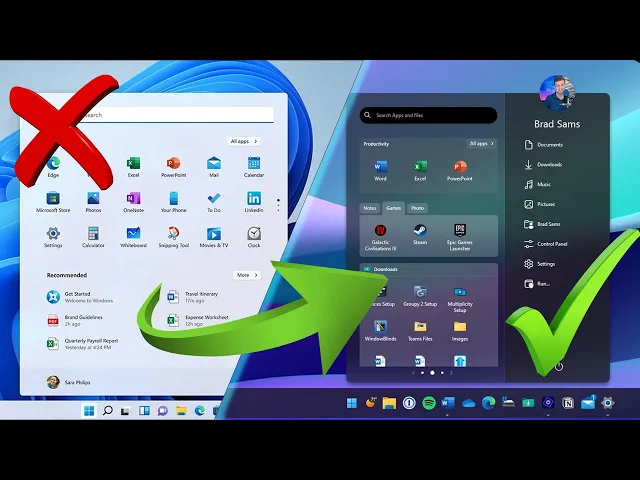640x480 pixels.
Task: Open the Calendar app icon
Action: tap(254, 167)
